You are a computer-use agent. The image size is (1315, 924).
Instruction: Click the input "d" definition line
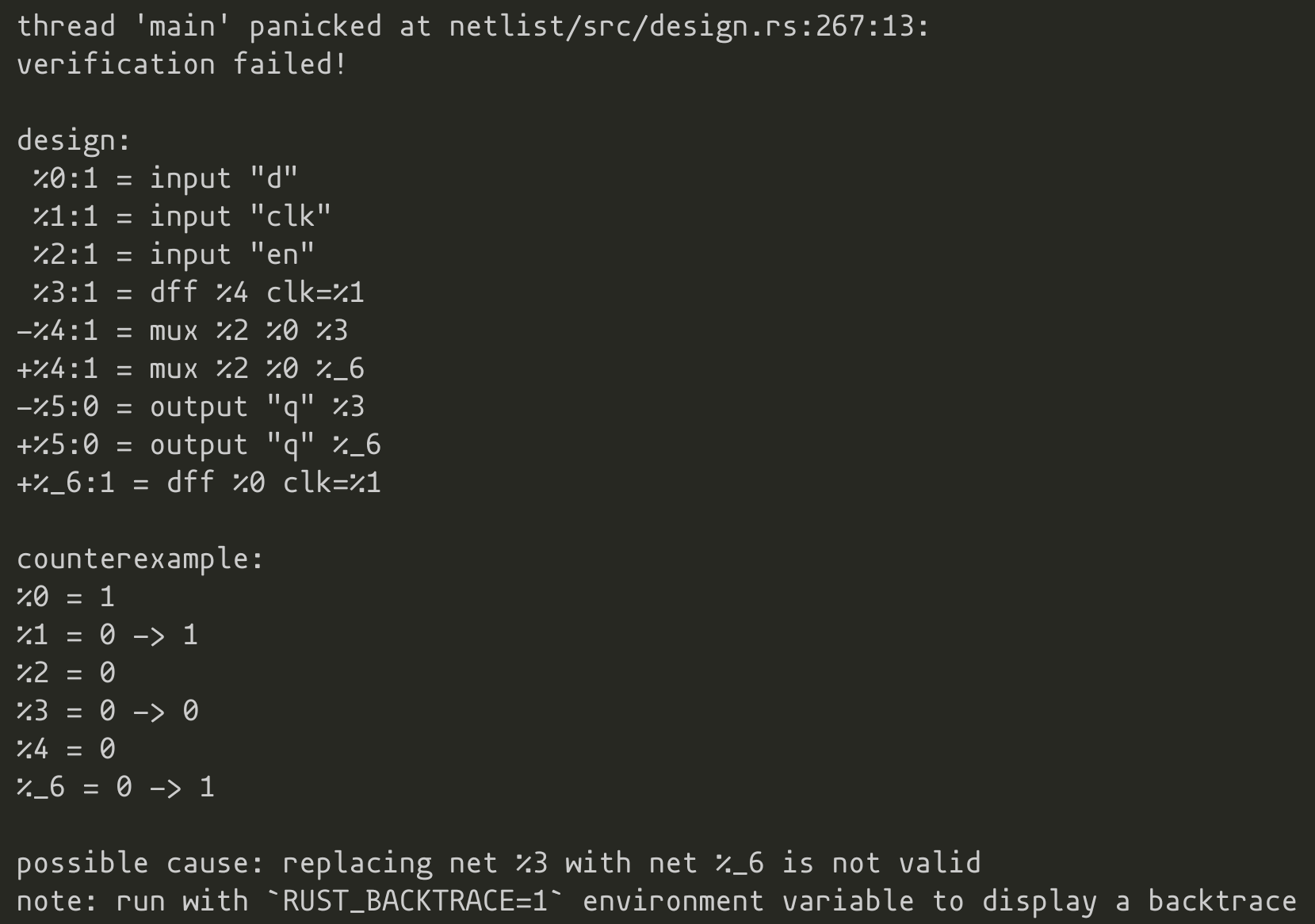[165, 178]
